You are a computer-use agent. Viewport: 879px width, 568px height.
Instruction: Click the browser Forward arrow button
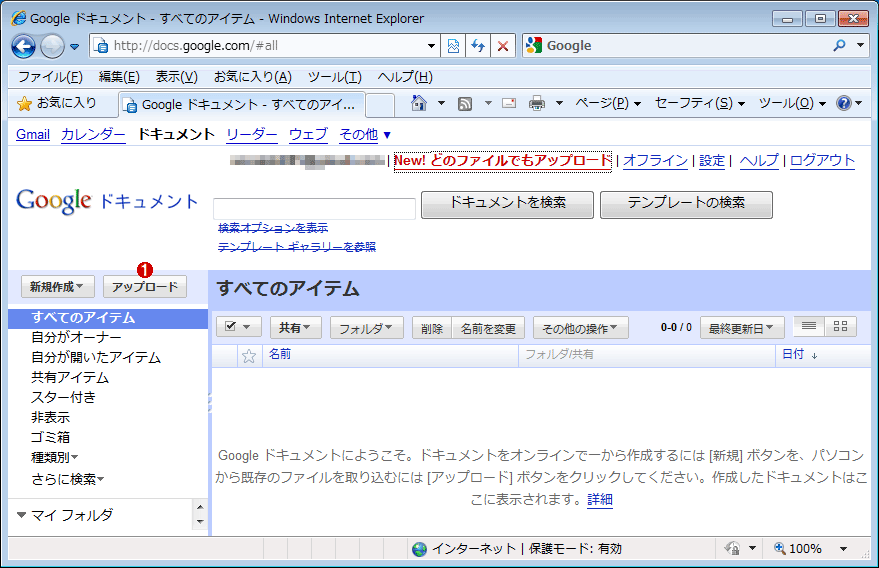52,46
